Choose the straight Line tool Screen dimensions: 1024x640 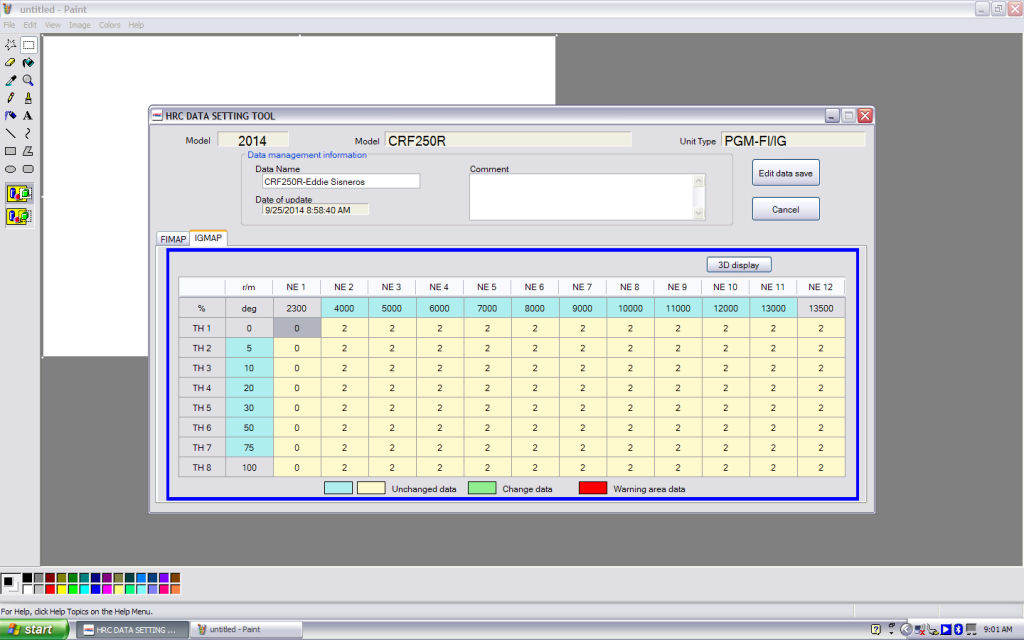point(10,133)
